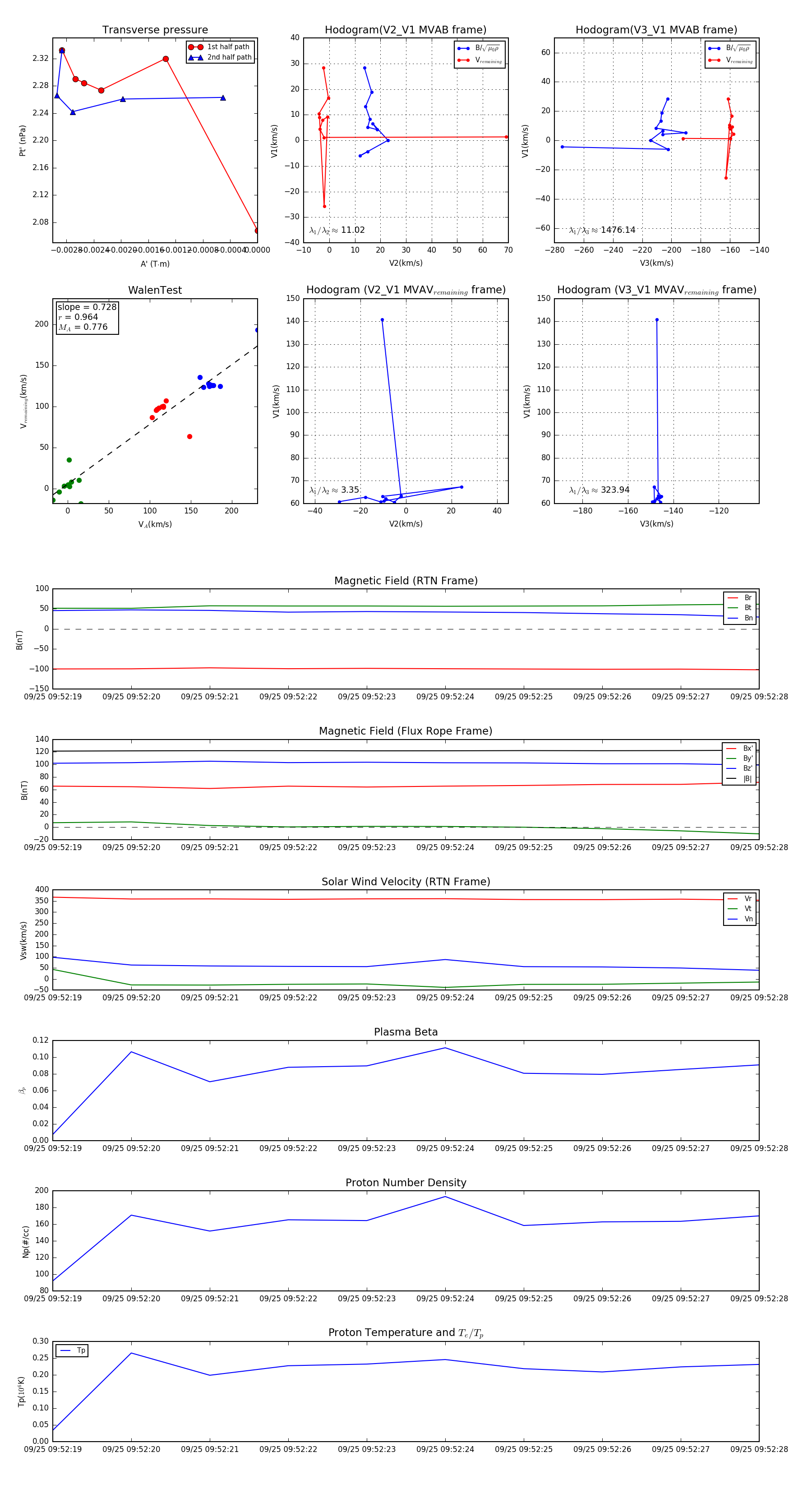812x1489 pixels.
Task: Click the eigenvalue ratio annotation reading 1476.14
Action: click(x=602, y=230)
